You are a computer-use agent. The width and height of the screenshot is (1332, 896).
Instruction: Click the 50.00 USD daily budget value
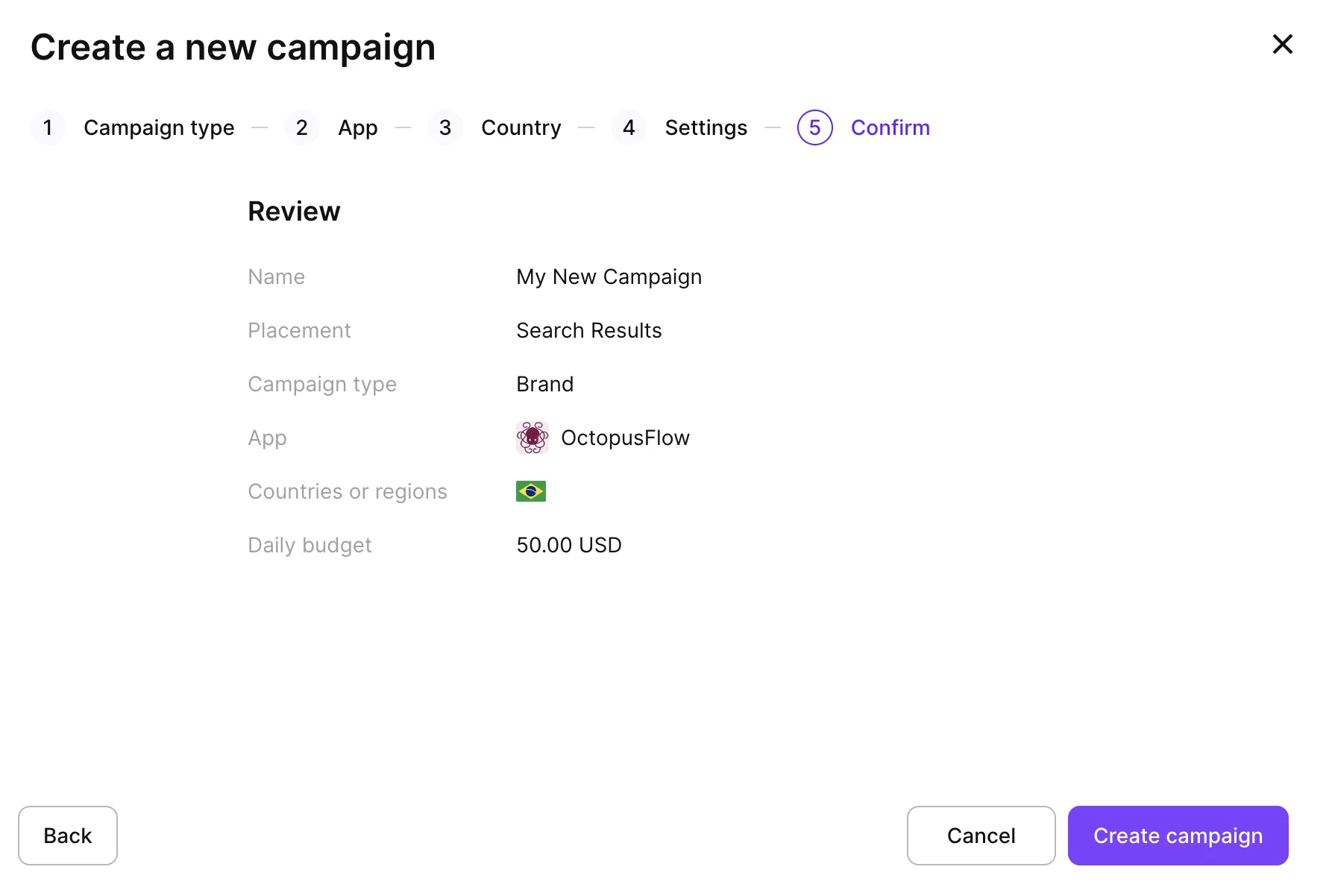click(x=569, y=545)
